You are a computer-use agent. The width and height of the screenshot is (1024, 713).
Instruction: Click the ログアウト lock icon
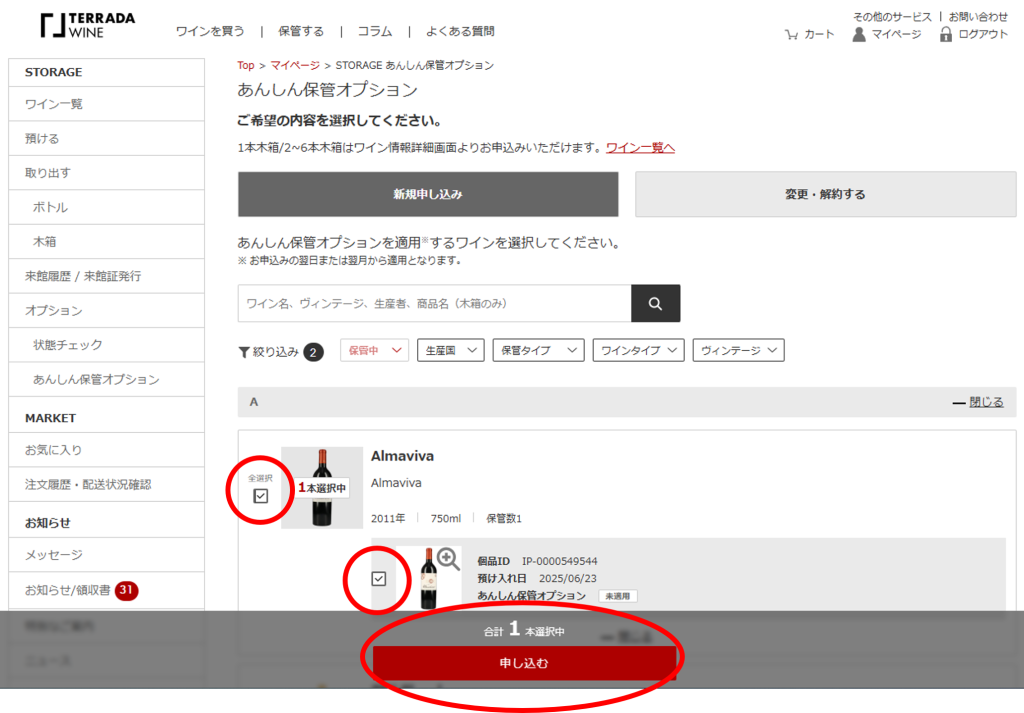(x=946, y=34)
